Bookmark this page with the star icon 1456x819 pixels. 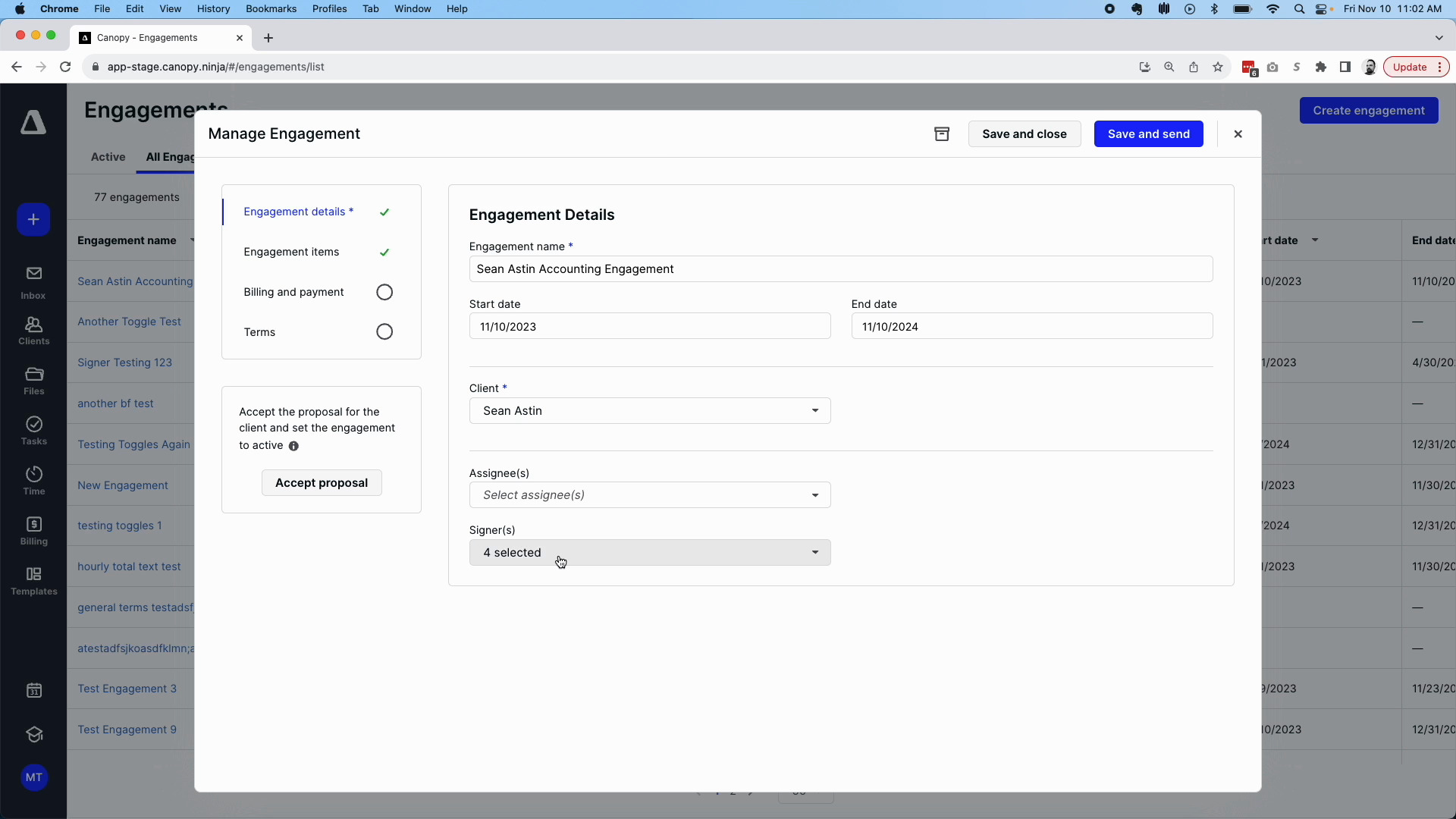click(x=1218, y=67)
